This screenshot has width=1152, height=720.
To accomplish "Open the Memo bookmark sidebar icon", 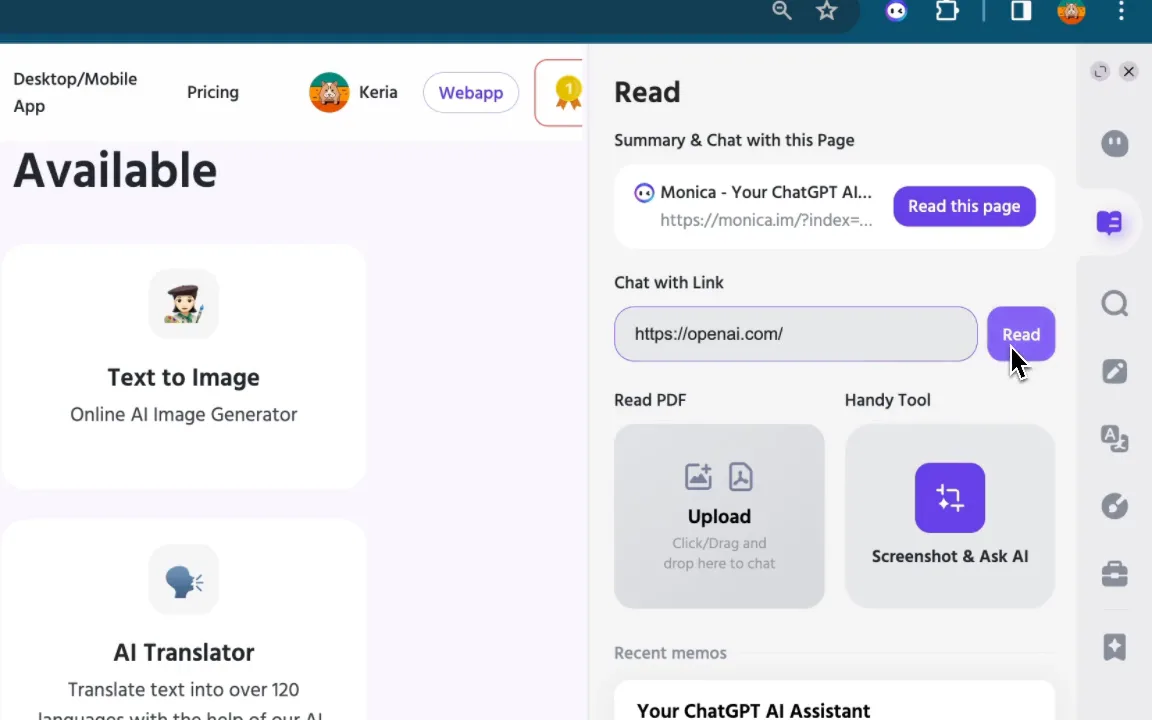I will (x=1115, y=647).
